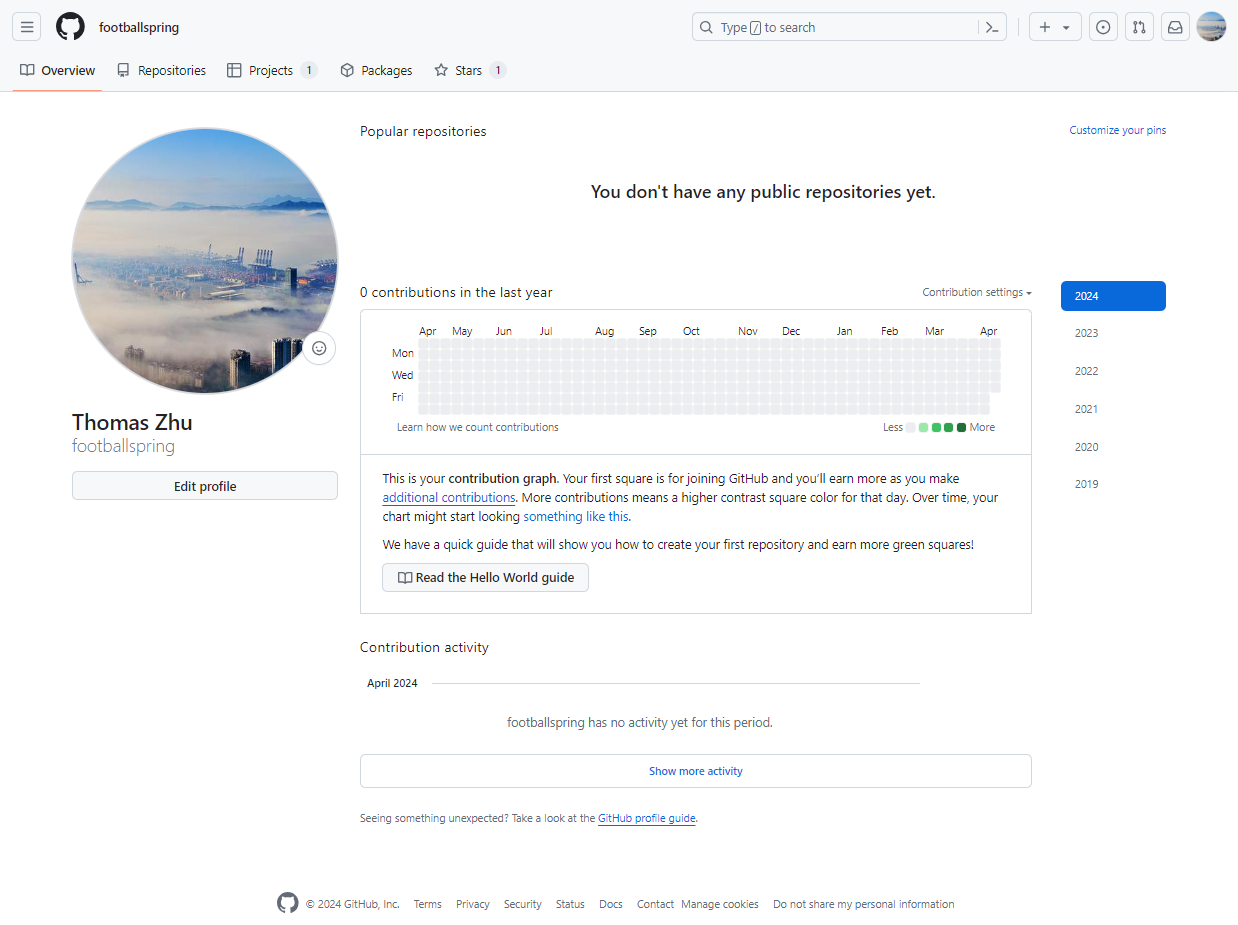Open the create new dropdown arrow
This screenshot has height=925, width=1238.
pos(1066,26)
